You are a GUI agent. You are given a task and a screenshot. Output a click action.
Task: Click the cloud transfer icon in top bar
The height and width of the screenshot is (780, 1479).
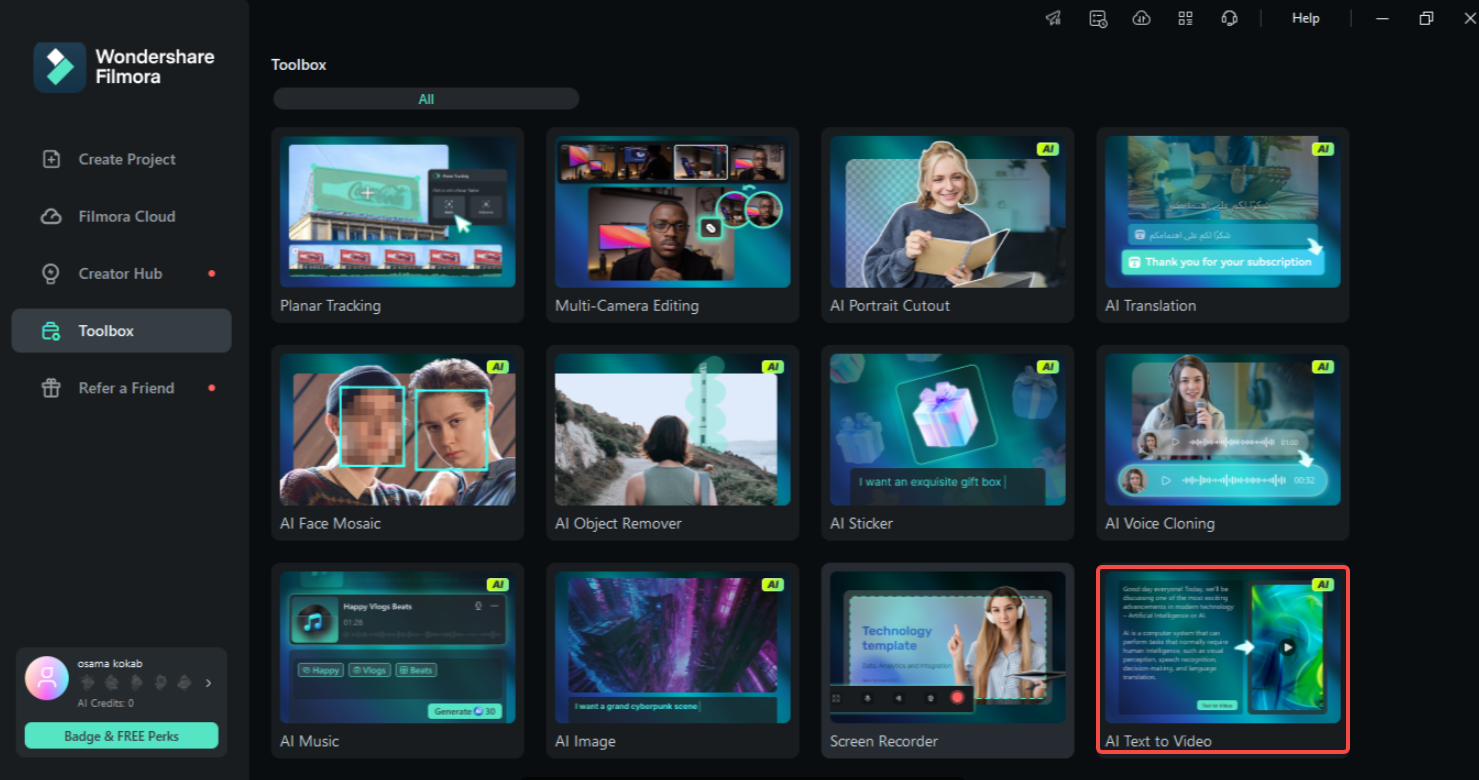click(x=1141, y=18)
